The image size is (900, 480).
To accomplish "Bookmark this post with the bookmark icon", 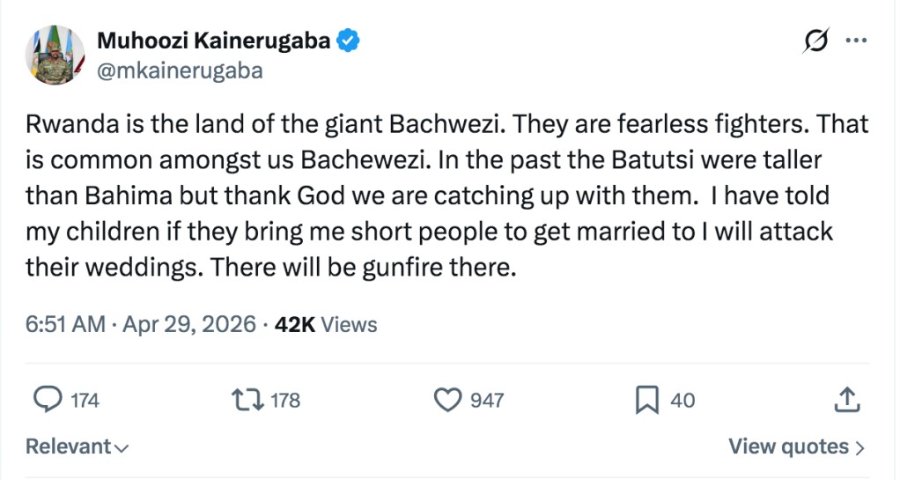I will [x=647, y=400].
